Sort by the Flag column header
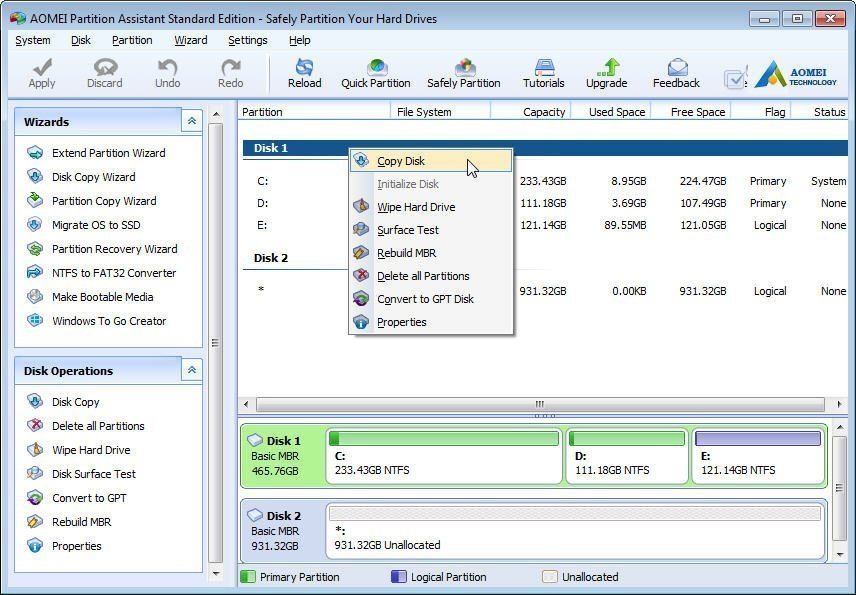The image size is (856, 595). pos(760,112)
